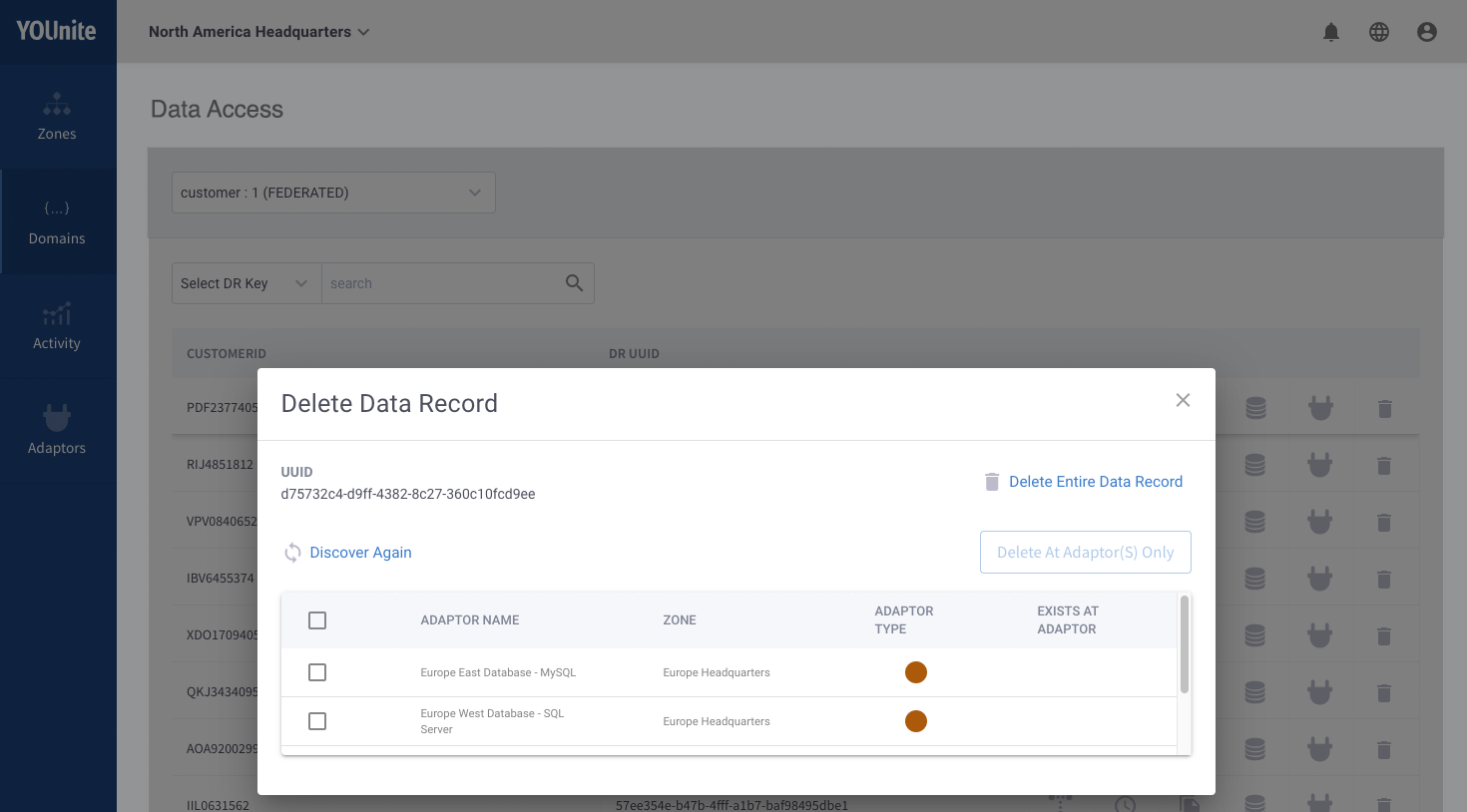Open the user account menu

(x=1427, y=32)
